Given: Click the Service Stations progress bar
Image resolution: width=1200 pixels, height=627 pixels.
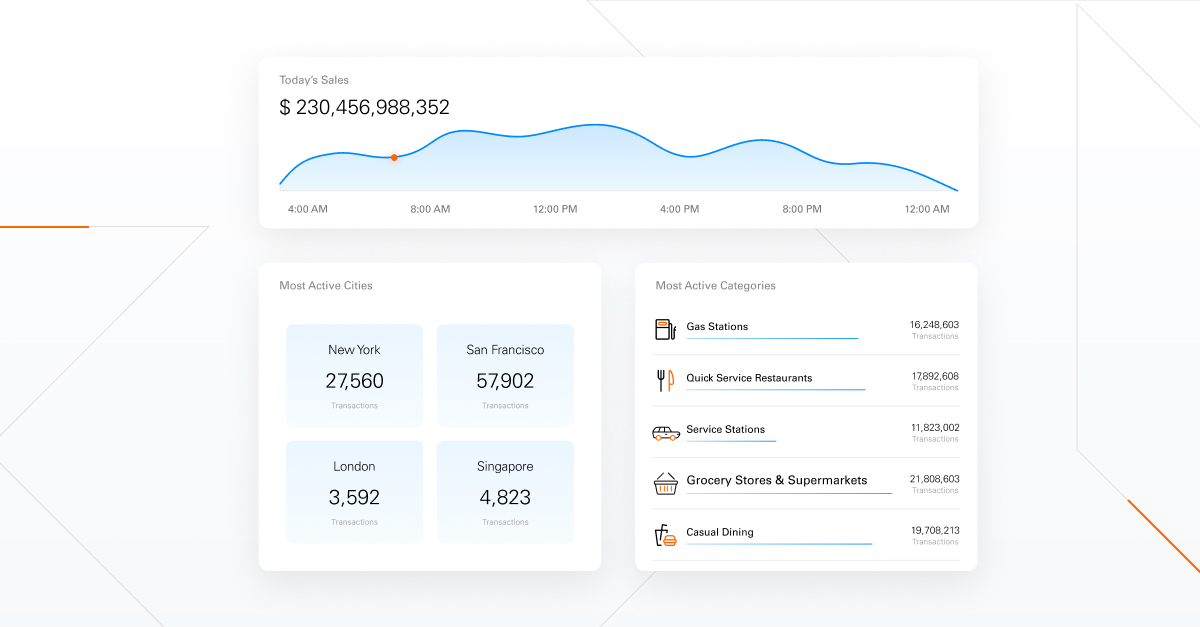Looking at the screenshot, I should [731, 441].
